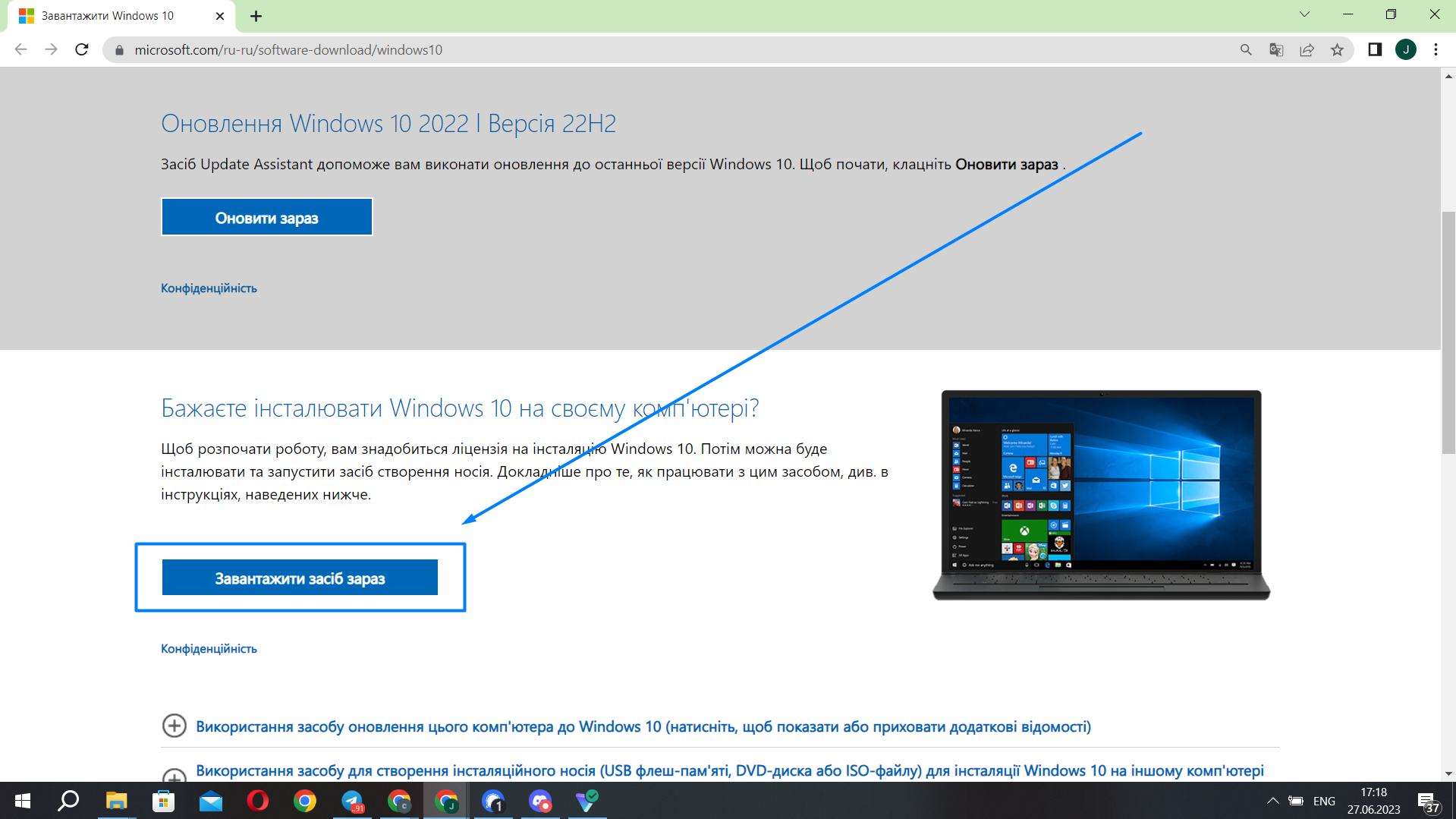
Task: Open Windows taskbar search
Action: pyautogui.click(x=69, y=801)
